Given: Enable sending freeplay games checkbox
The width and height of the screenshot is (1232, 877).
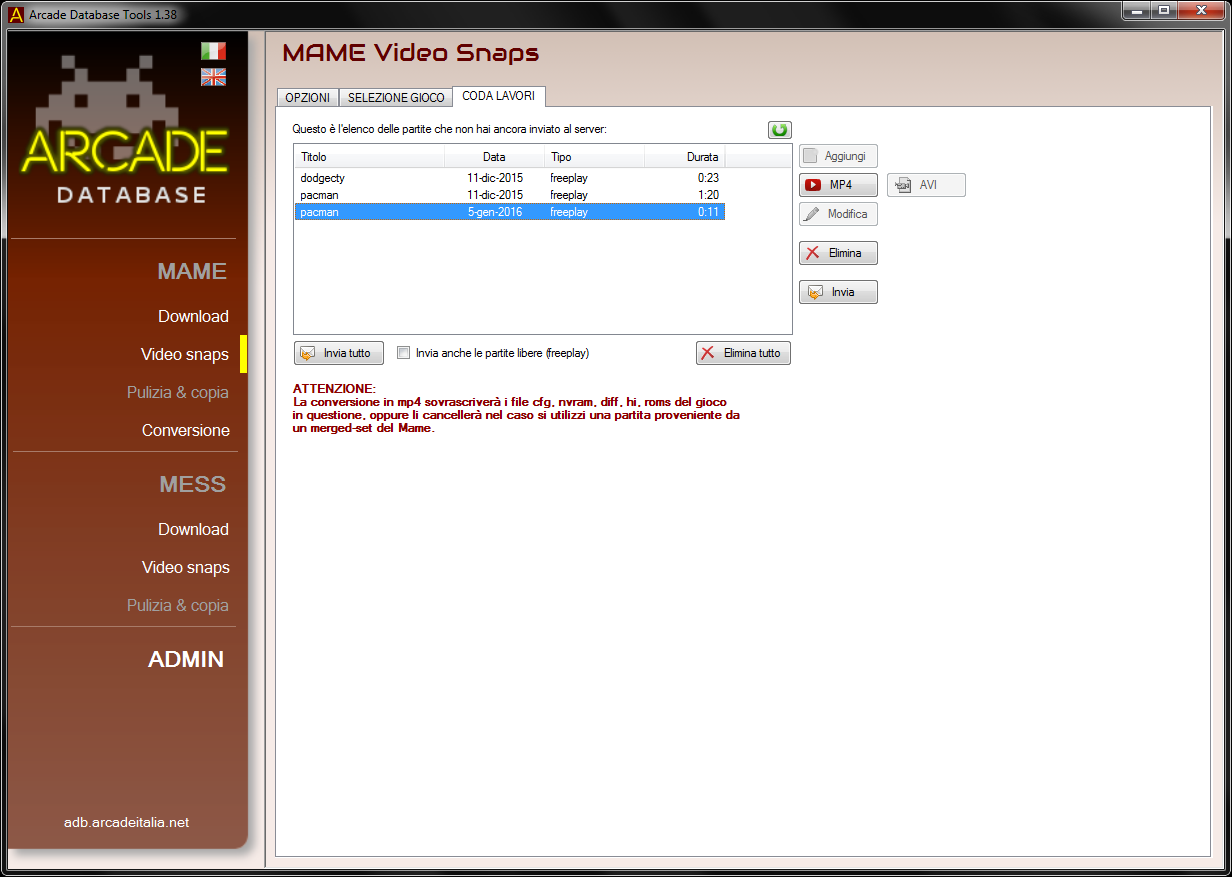Looking at the screenshot, I should [404, 353].
